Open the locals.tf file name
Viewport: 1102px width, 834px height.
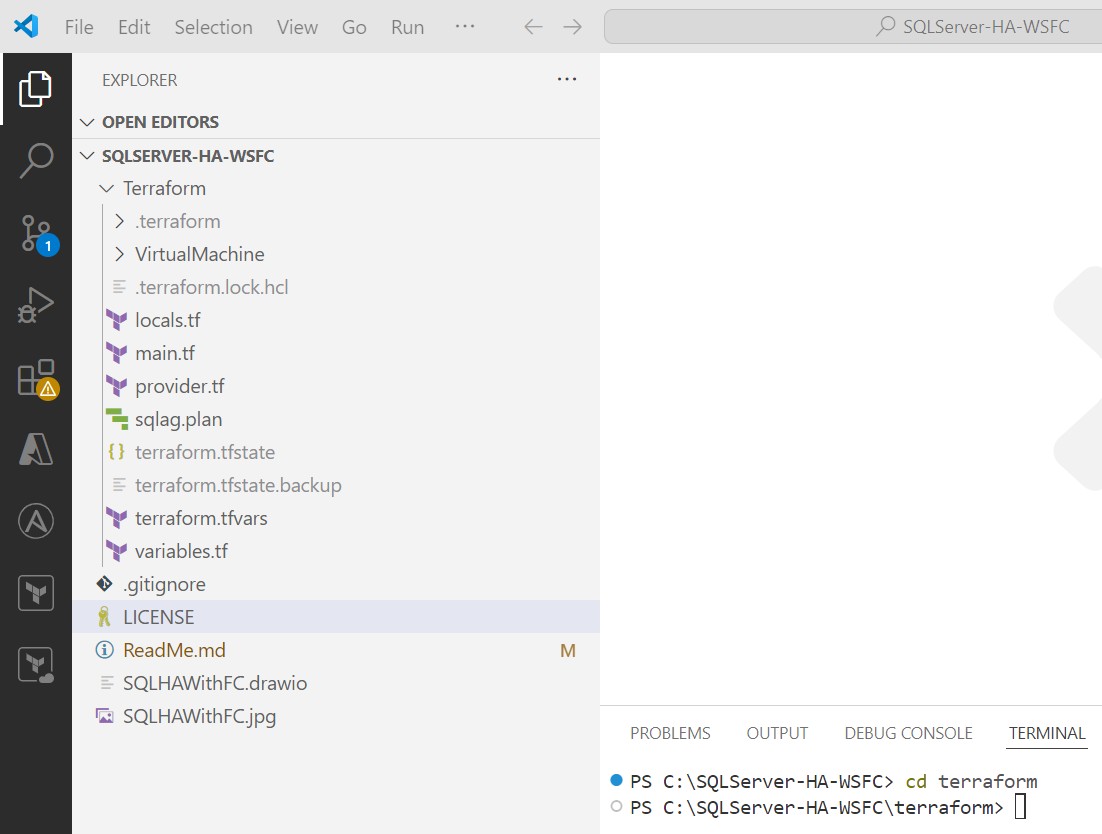[167, 320]
